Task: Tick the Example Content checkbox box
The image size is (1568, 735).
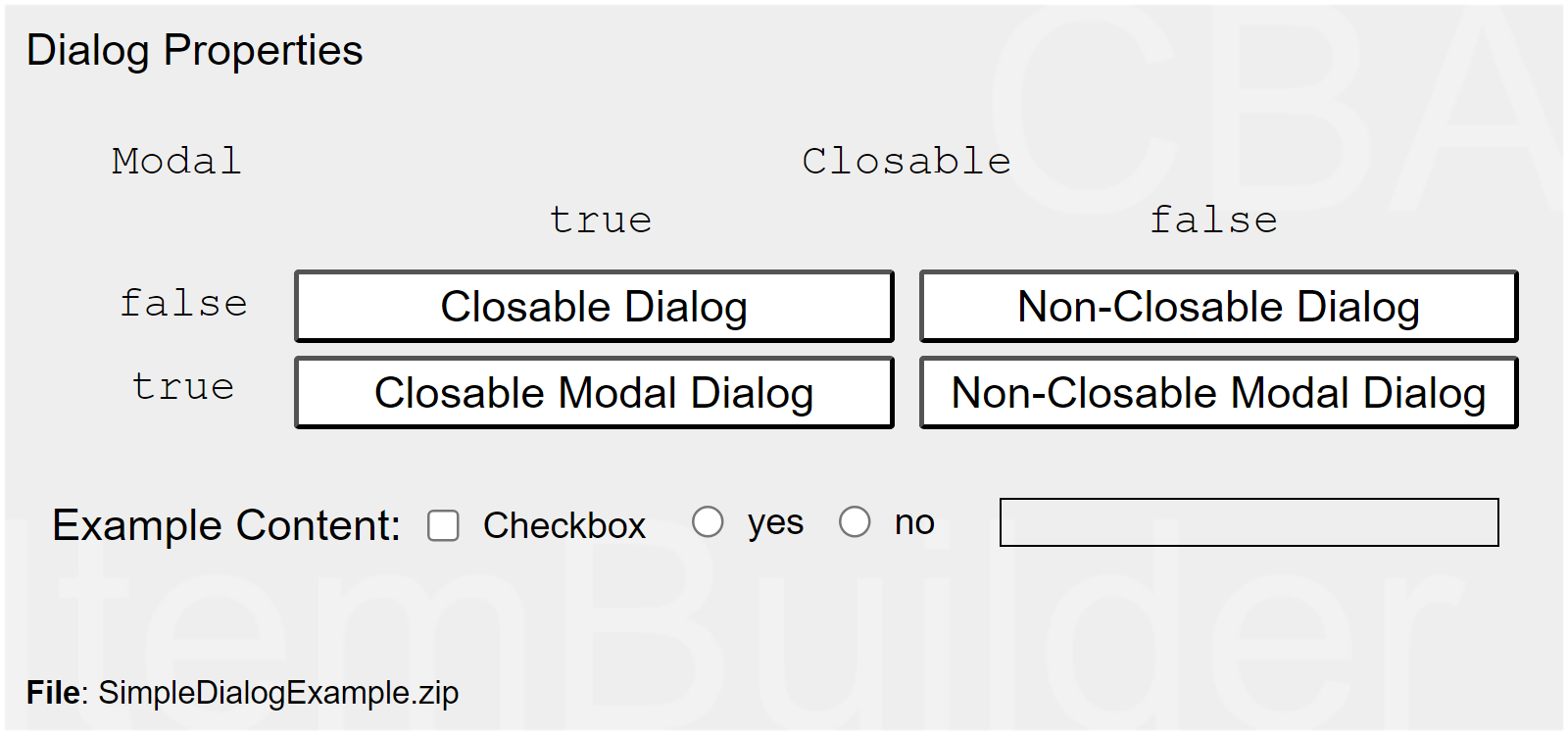Action: tap(443, 525)
